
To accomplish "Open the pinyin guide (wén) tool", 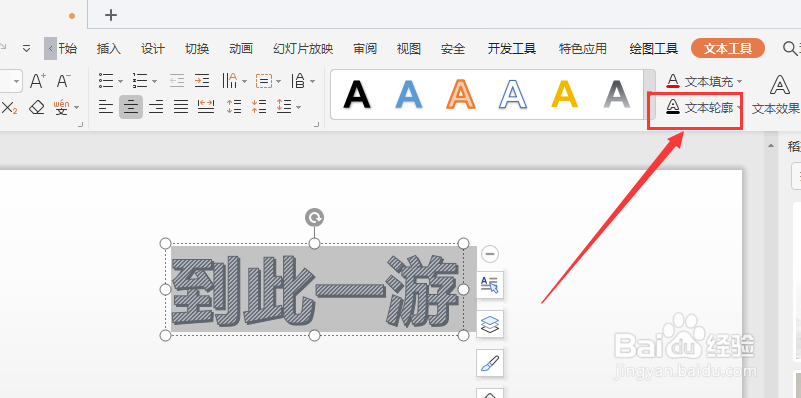I will (x=61, y=108).
